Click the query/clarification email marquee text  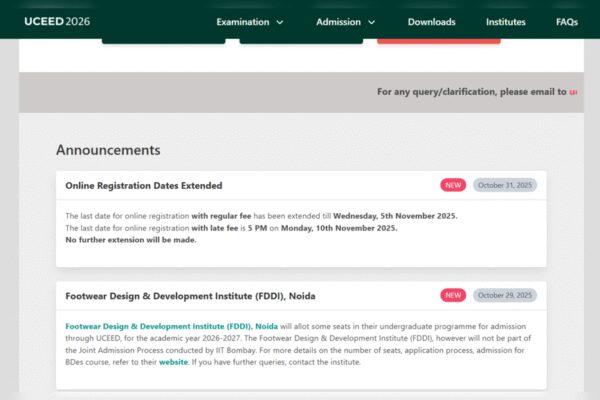(x=471, y=92)
